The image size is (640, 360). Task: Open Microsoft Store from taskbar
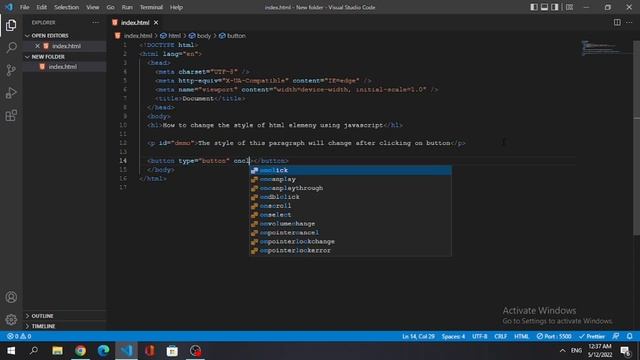point(172,351)
